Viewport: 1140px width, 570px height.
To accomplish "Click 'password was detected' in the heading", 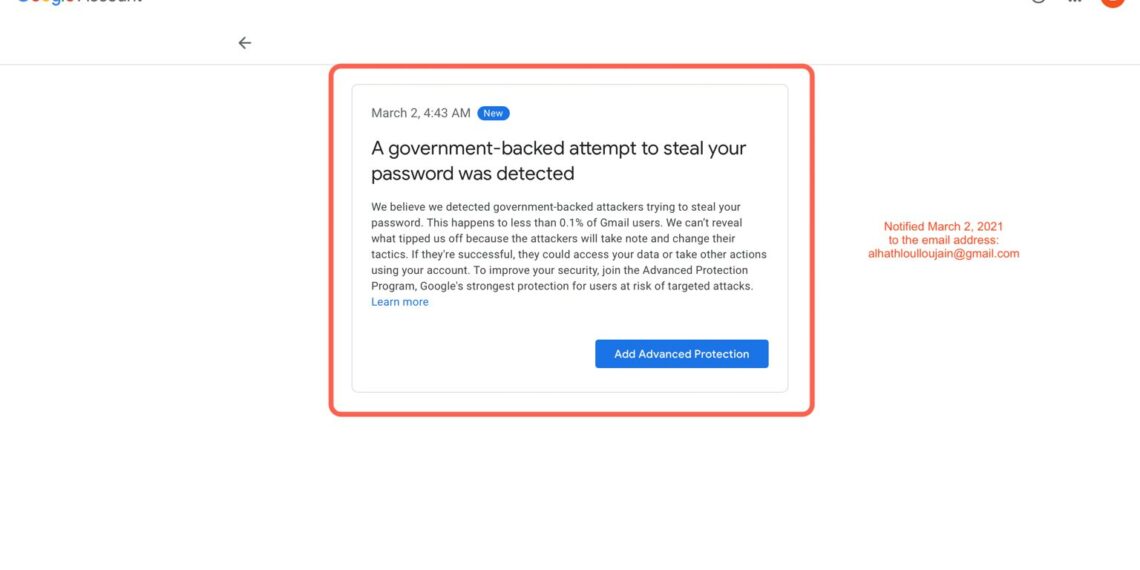I will point(472,174).
